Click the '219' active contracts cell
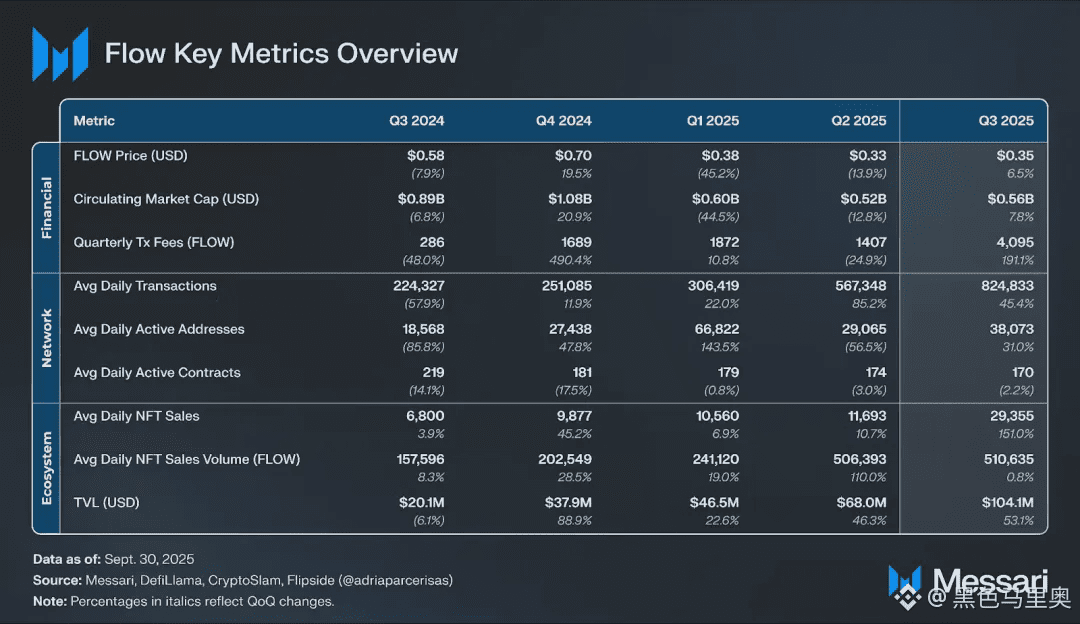This screenshot has width=1080, height=624. point(433,373)
